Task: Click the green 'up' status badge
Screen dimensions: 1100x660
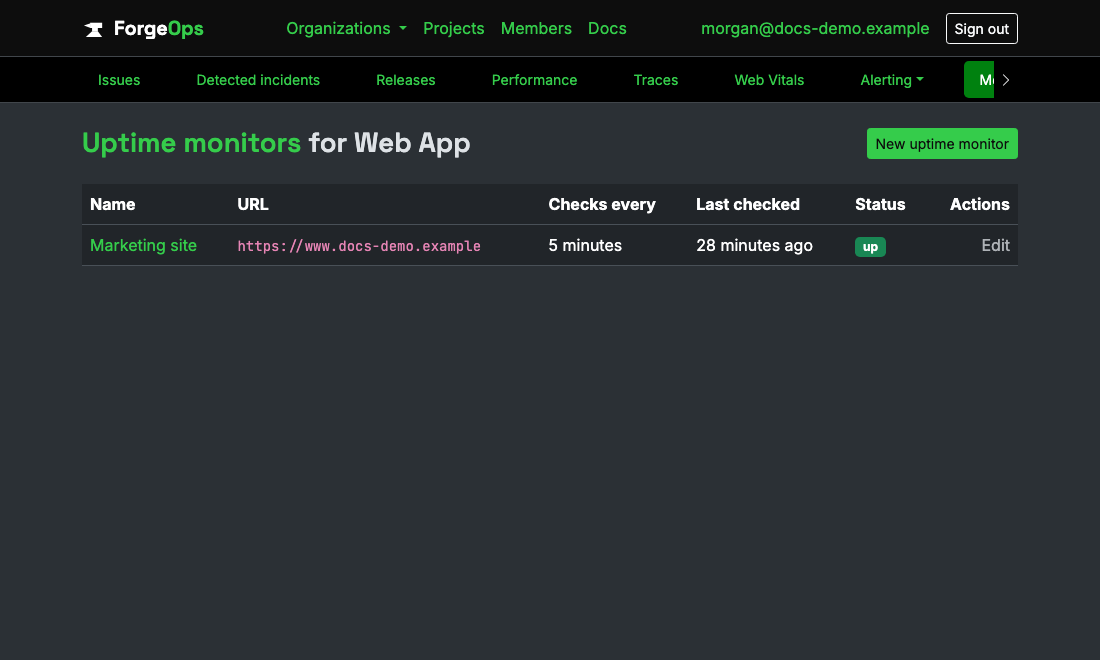Action: [870, 247]
